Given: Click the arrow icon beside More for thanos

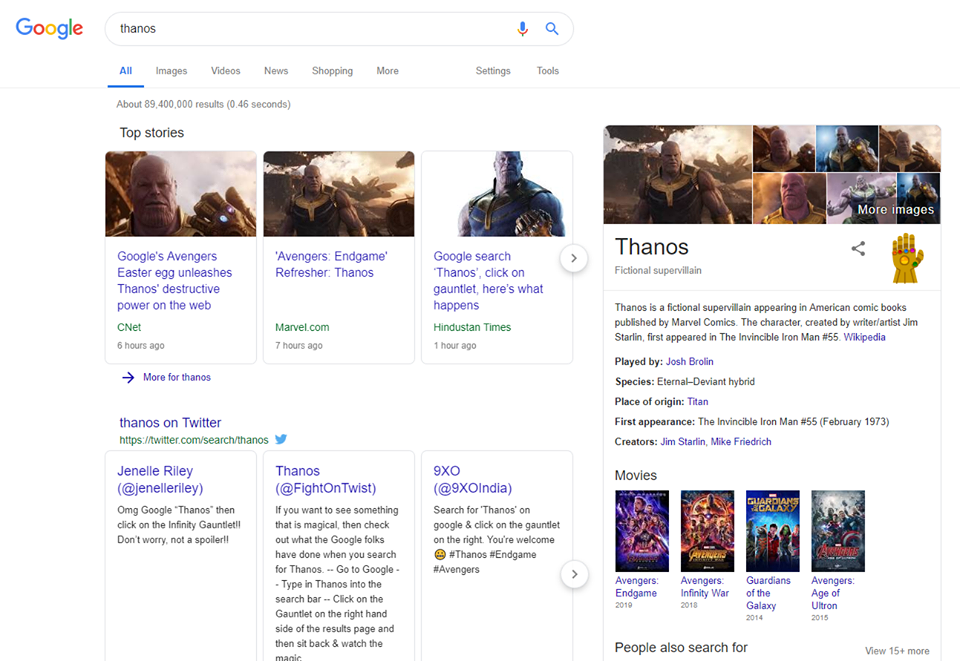Looking at the screenshot, I should pos(128,377).
